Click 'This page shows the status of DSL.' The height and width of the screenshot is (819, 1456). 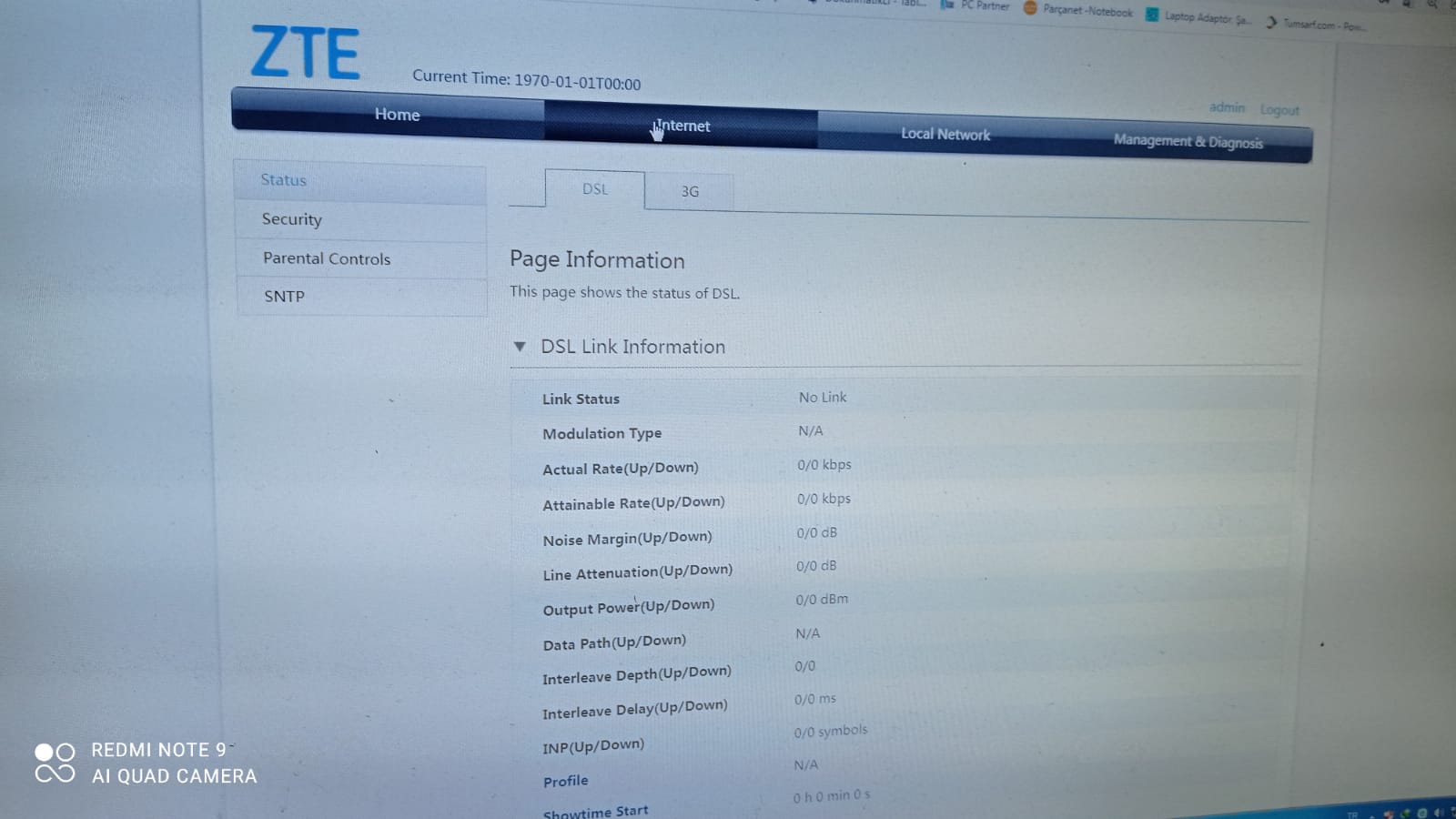[624, 292]
